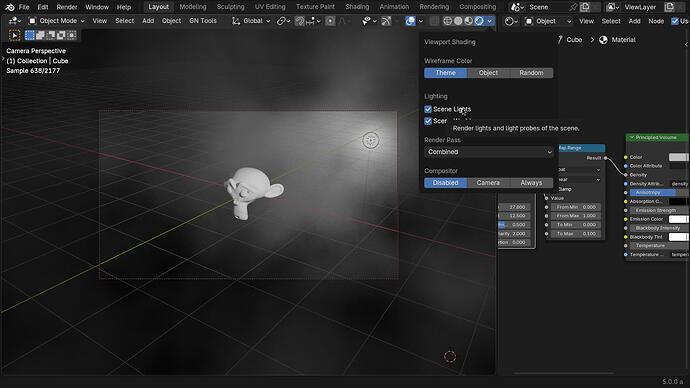Click the Emission Color swatch

(679, 219)
